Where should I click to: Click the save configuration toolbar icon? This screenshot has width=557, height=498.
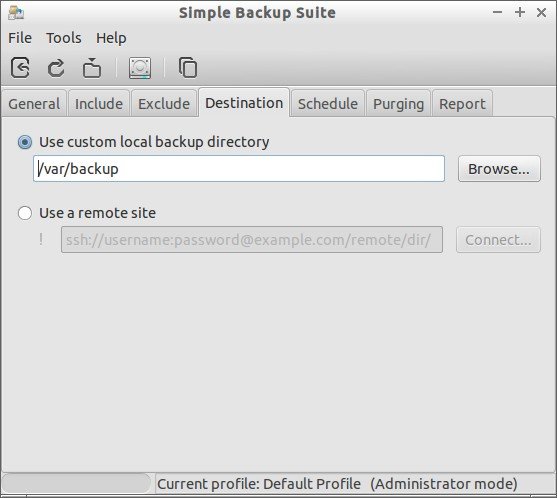(x=20, y=67)
